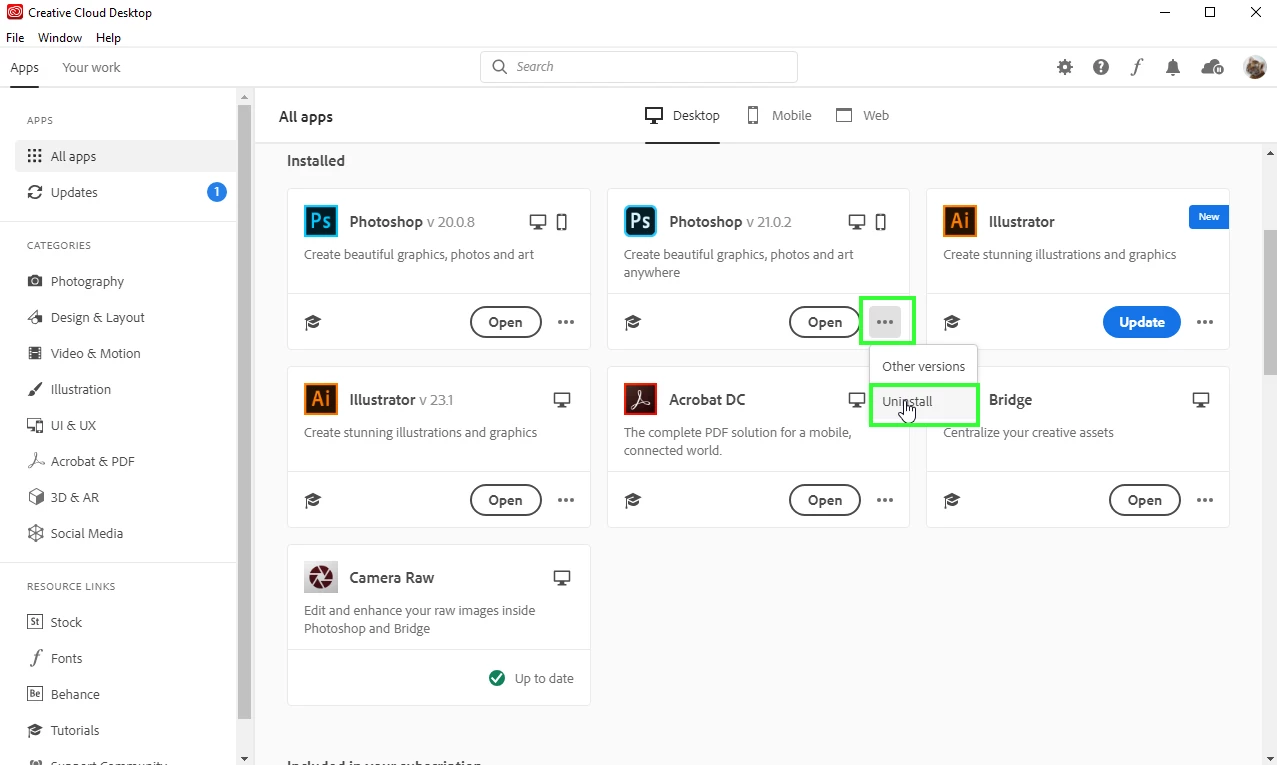Choose Other versions from the menu
The image size is (1277, 765).
(x=923, y=366)
